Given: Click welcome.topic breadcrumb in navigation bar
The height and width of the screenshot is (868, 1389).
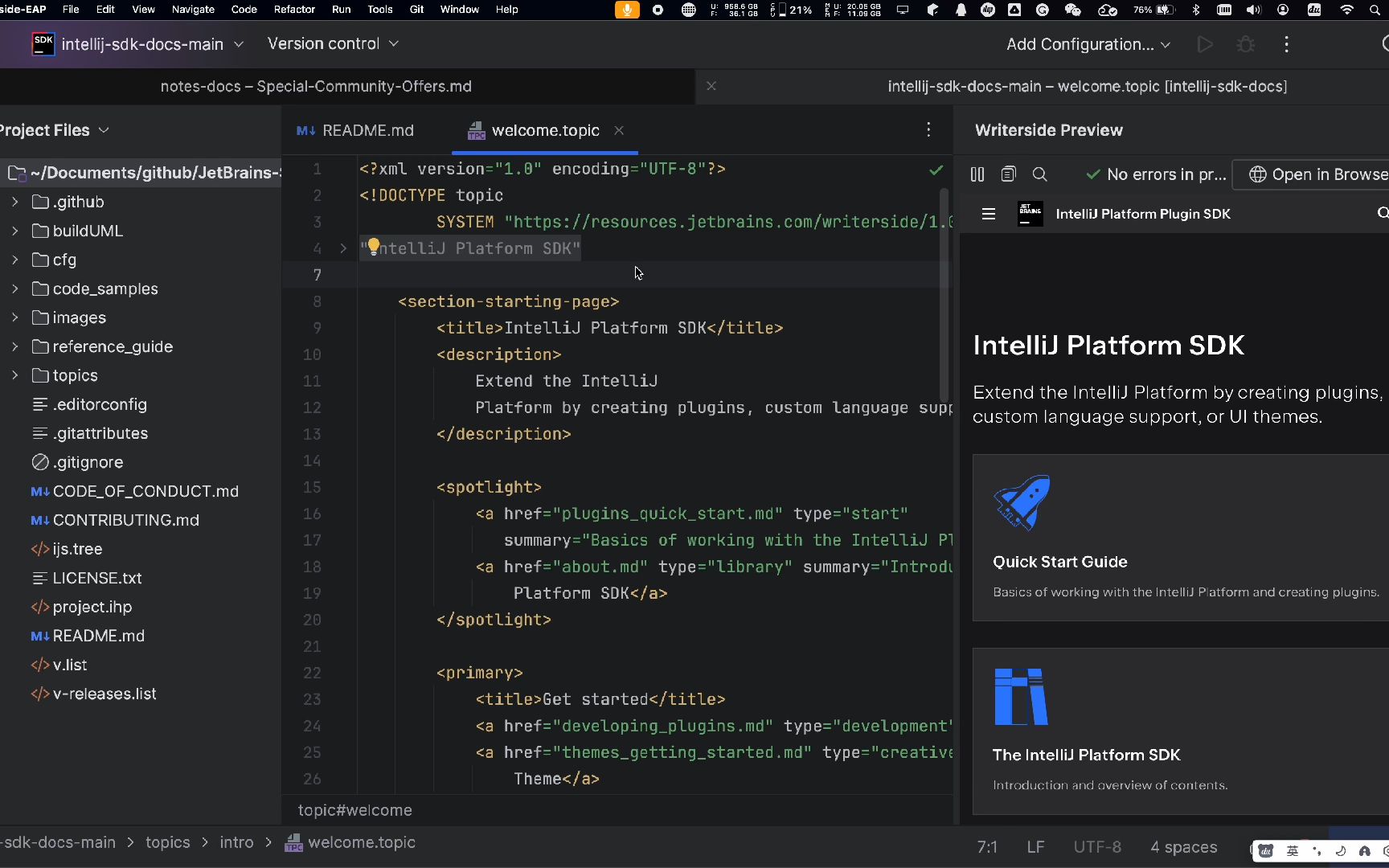Looking at the screenshot, I should pyautogui.click(x=350, y=842).
